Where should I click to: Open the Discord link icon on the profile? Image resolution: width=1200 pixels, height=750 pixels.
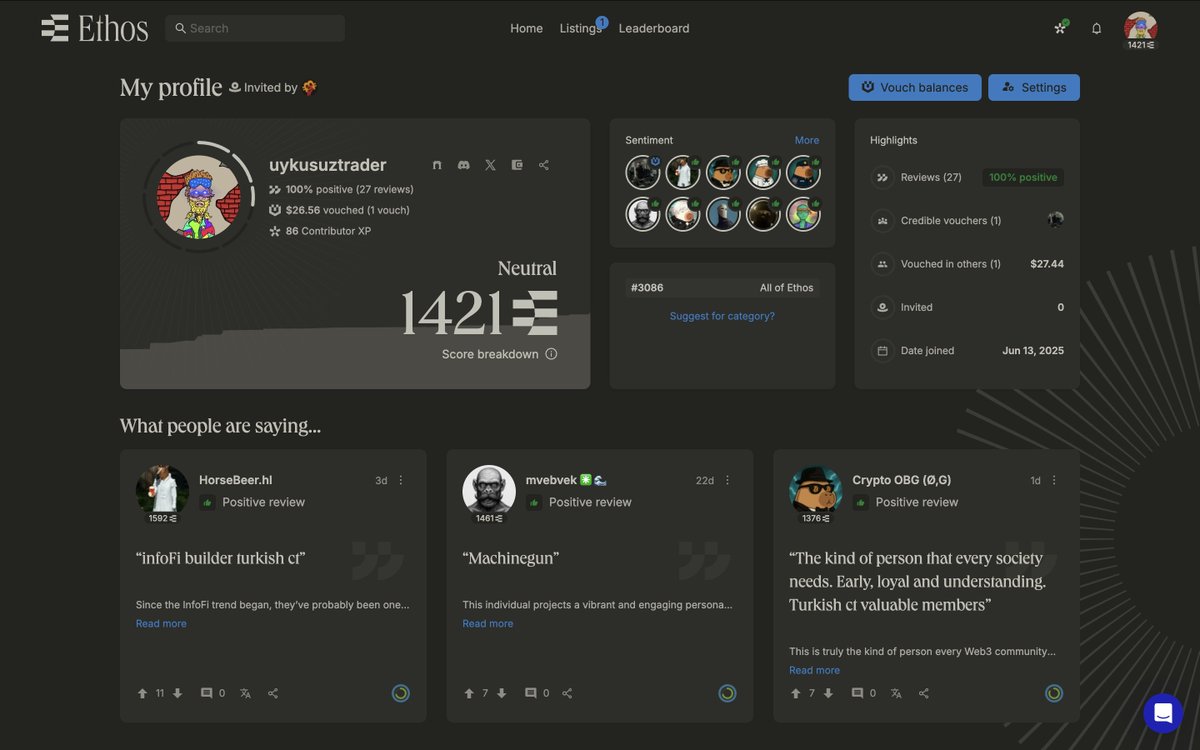(x=463, y=165)
